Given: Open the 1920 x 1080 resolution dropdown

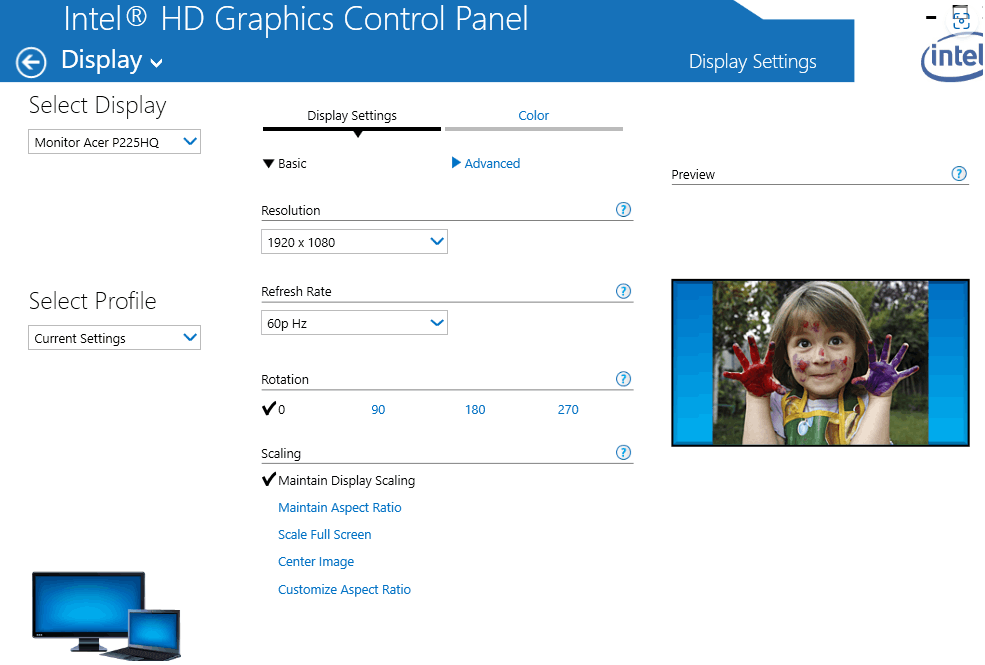Looking at the screenshot, I should [x=354, y=242].
